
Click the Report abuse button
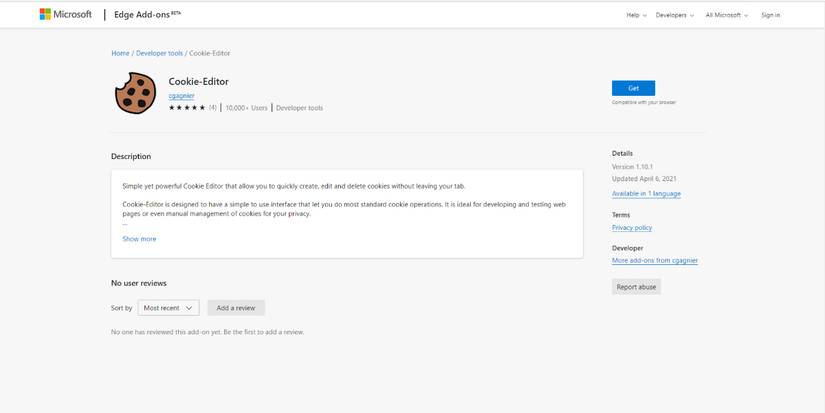[636, 287]
